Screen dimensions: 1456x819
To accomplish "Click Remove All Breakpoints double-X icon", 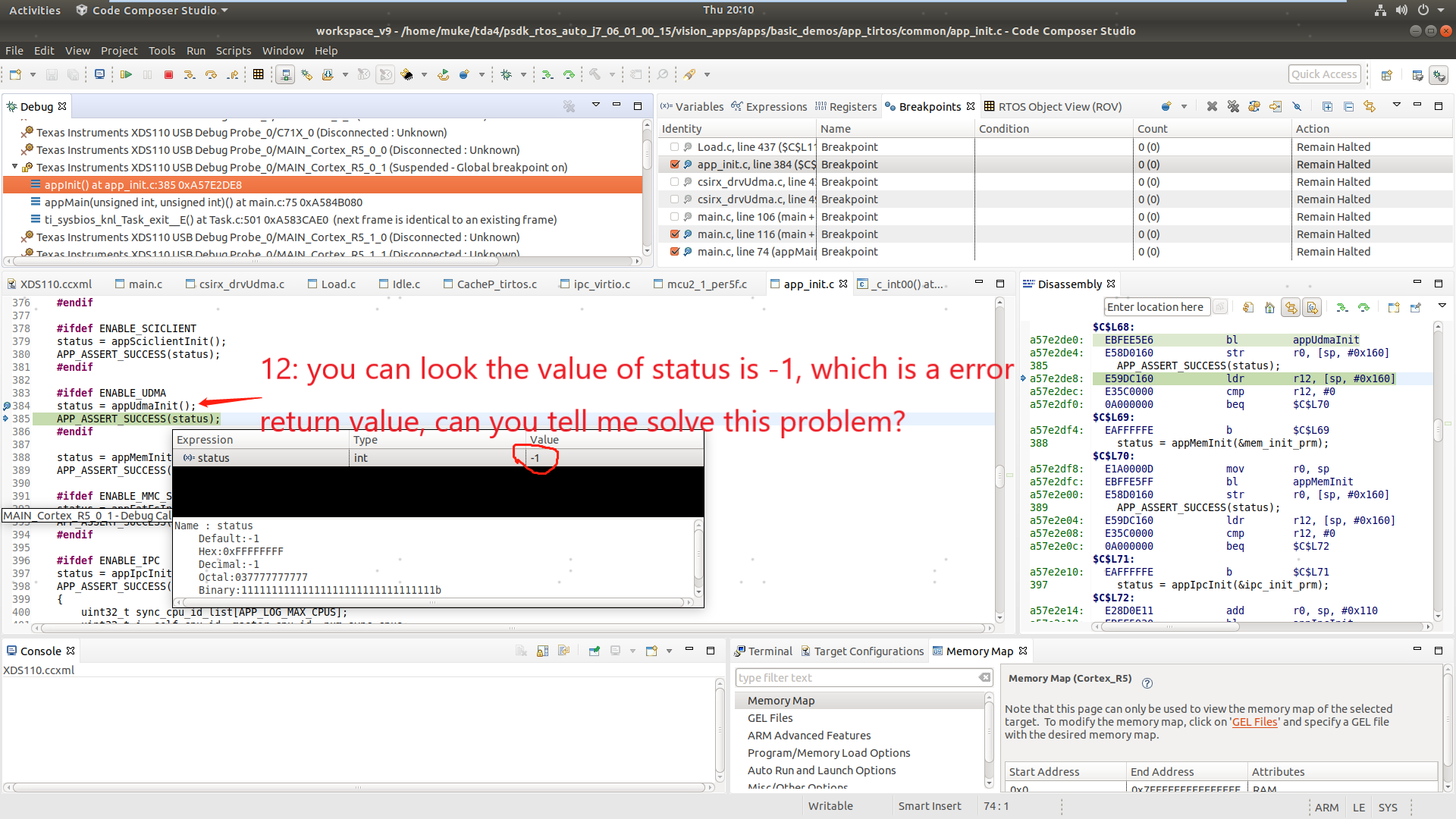I will tap(1233, 106).
